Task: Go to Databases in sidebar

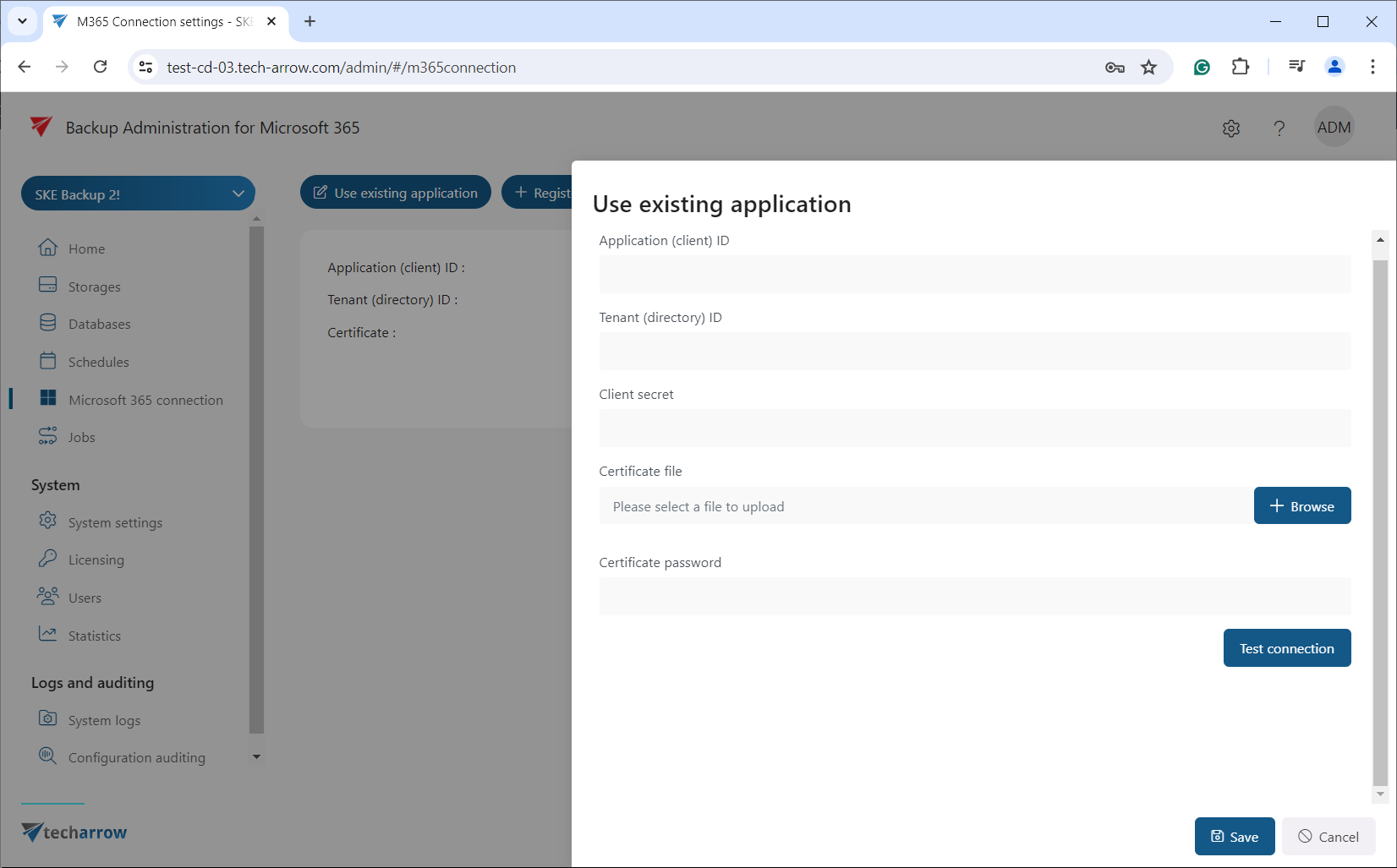Action: point(99,324)
